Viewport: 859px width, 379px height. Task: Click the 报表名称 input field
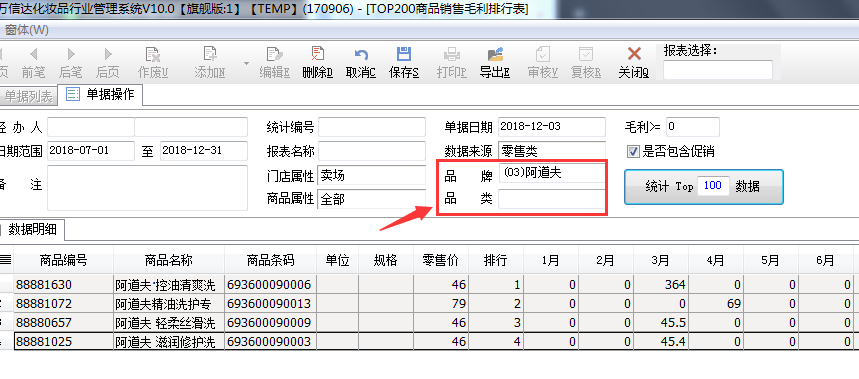pyautogui.click(x=372, y=151)
